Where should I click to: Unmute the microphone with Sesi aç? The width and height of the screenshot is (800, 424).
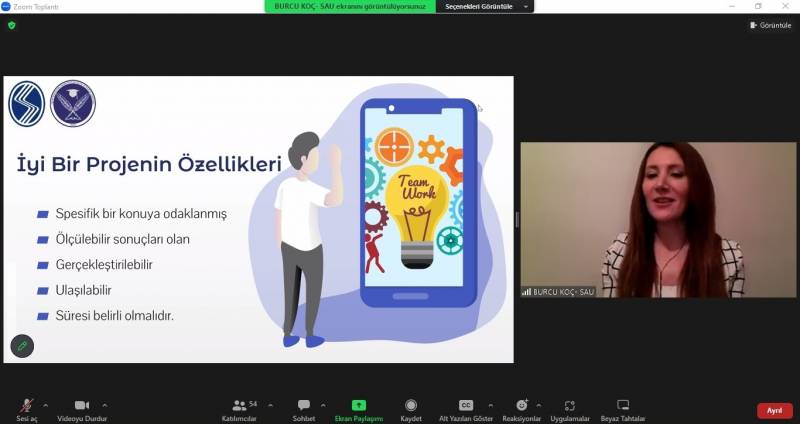click(x=27, y=406)
